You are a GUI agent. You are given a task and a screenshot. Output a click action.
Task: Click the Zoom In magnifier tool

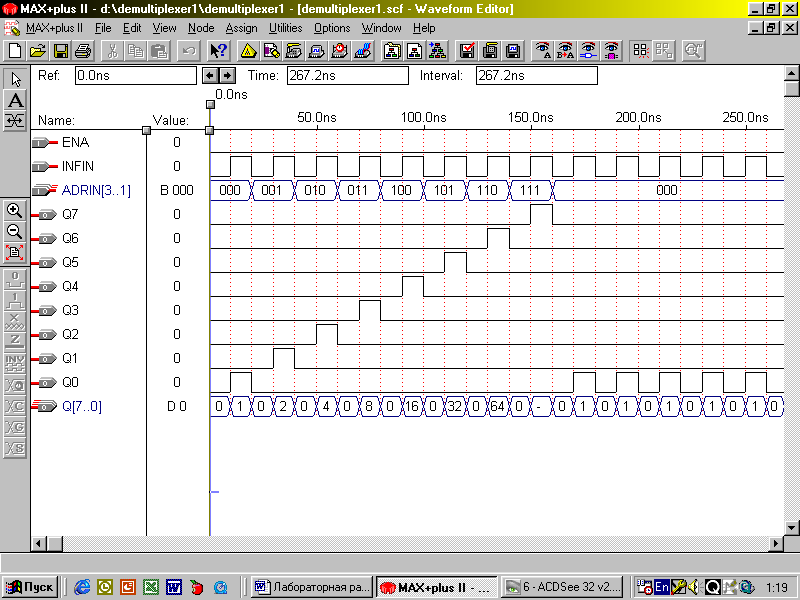coord(15,210)
